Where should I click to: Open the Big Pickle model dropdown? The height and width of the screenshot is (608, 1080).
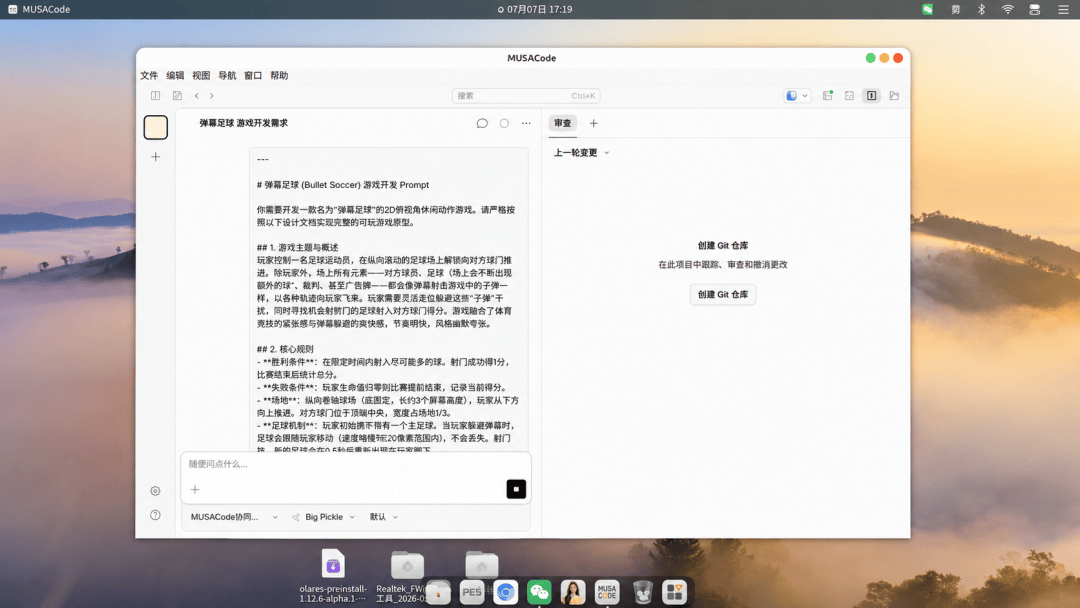323,517
